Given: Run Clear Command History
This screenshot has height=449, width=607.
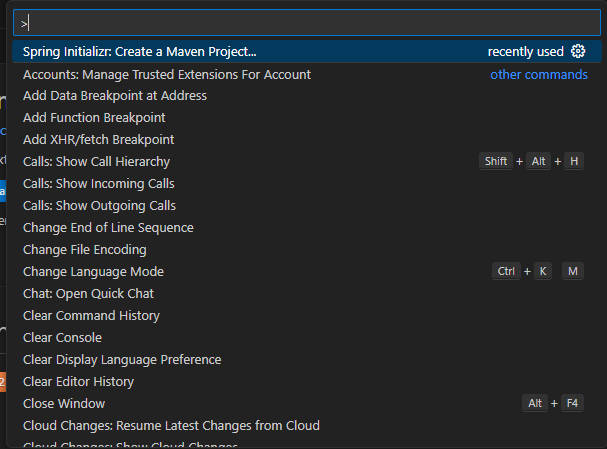Looking at the screenshot, I should [307, 316].
